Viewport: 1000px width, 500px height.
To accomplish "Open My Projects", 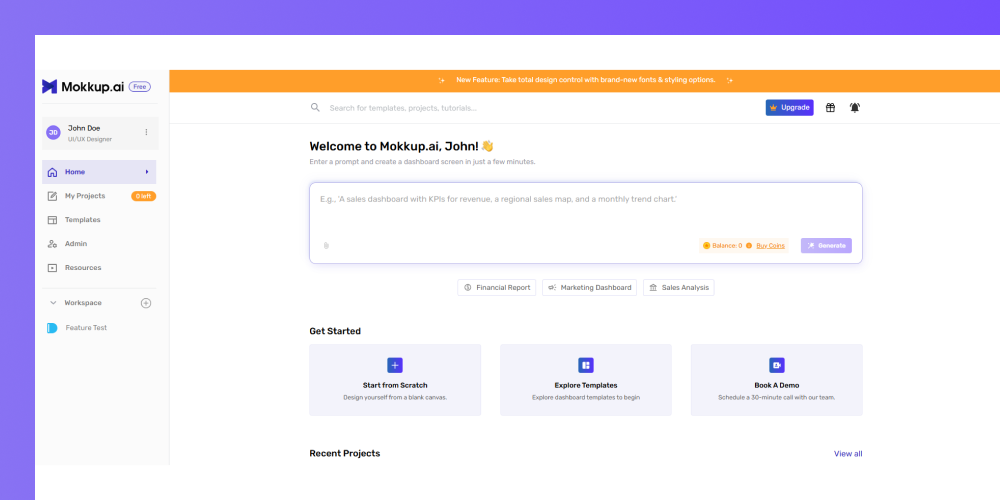I will coord(99,196).
